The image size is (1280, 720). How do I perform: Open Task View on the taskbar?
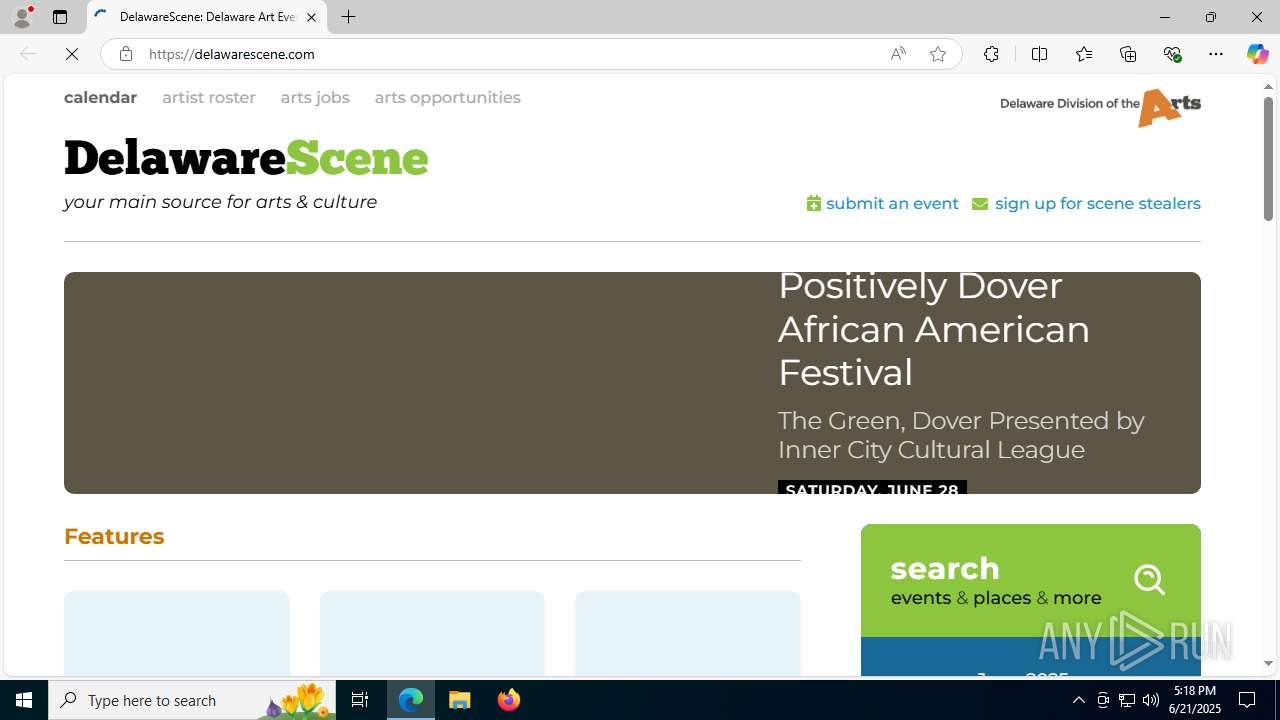pos(360,700)
